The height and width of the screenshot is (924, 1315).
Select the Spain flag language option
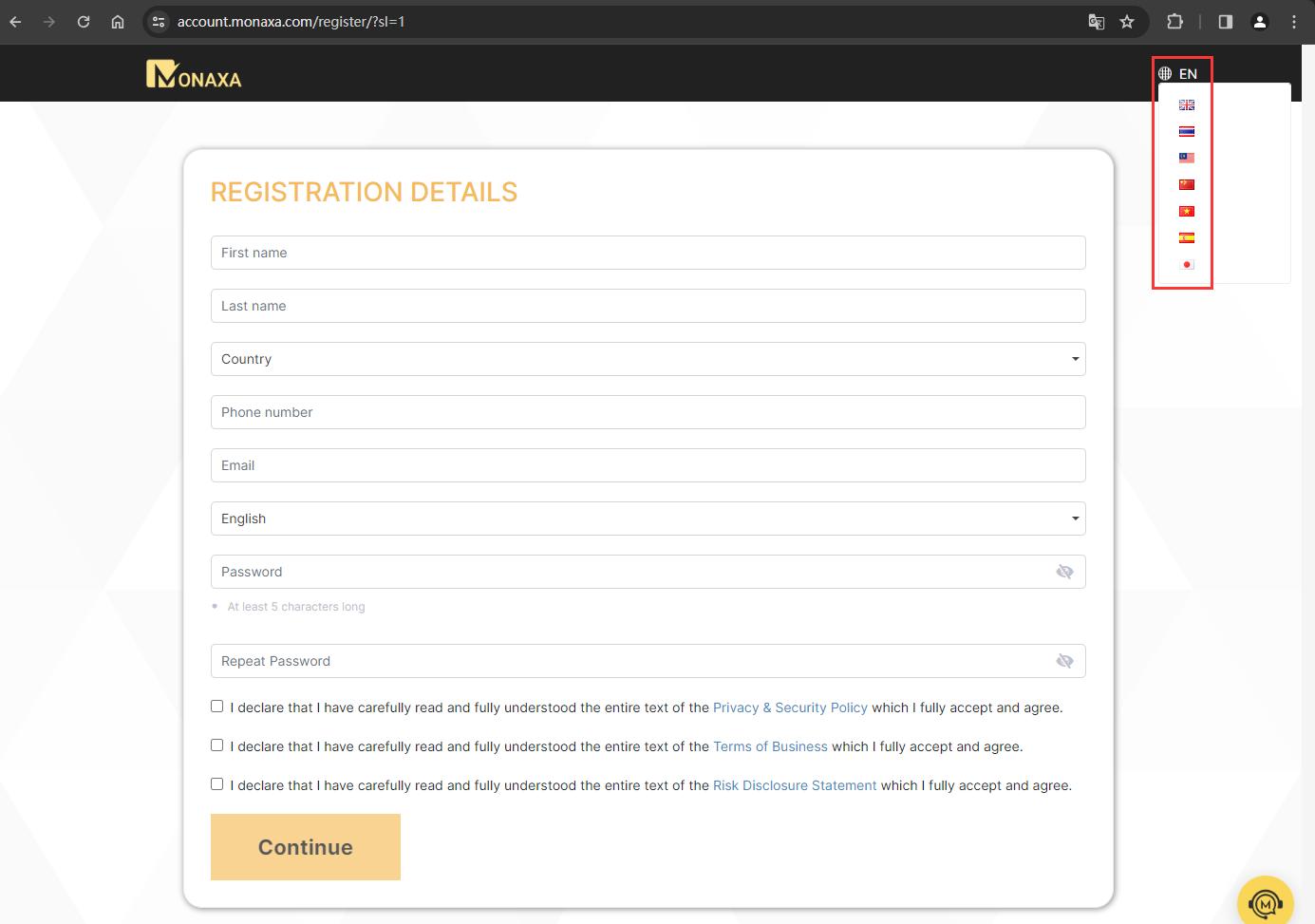[1187, 238]
